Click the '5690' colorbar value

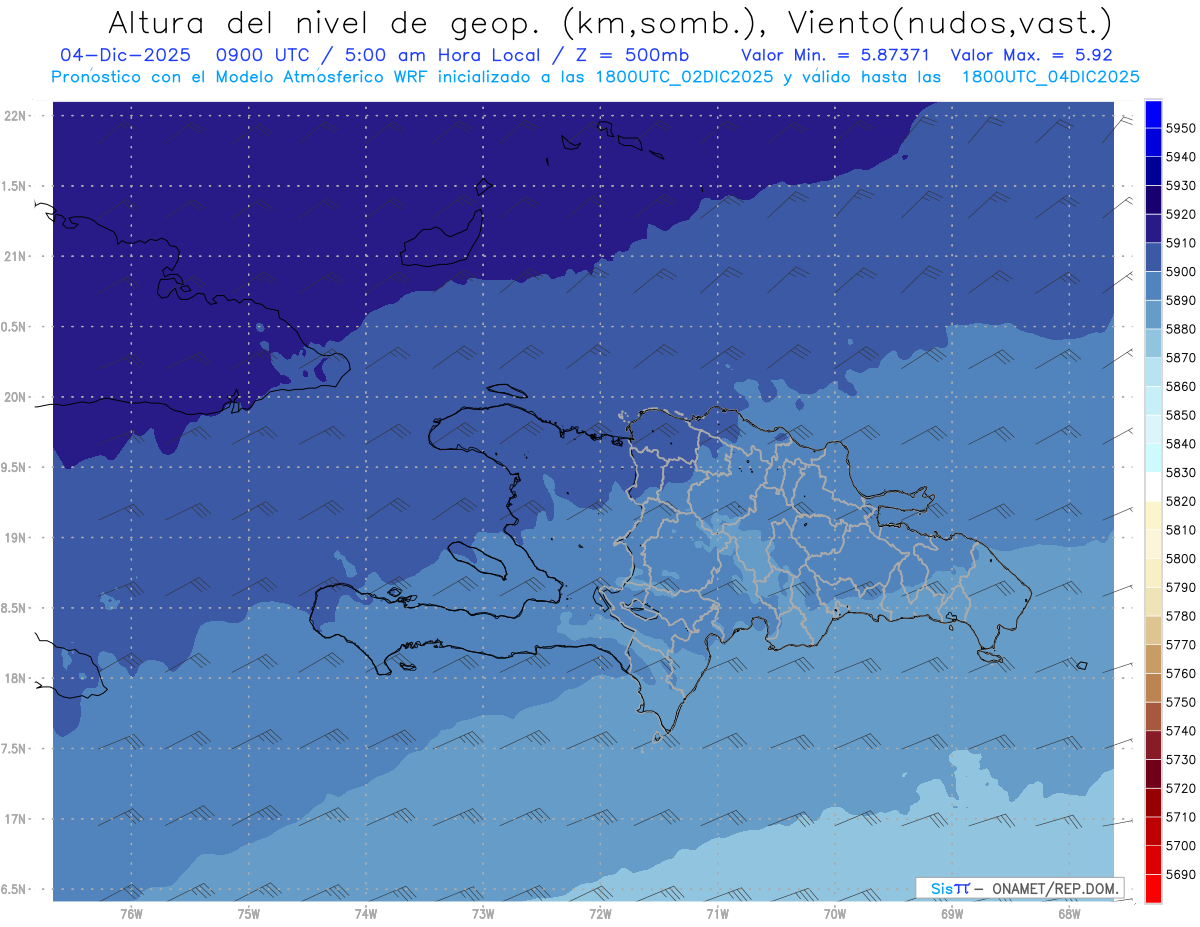1181,874
